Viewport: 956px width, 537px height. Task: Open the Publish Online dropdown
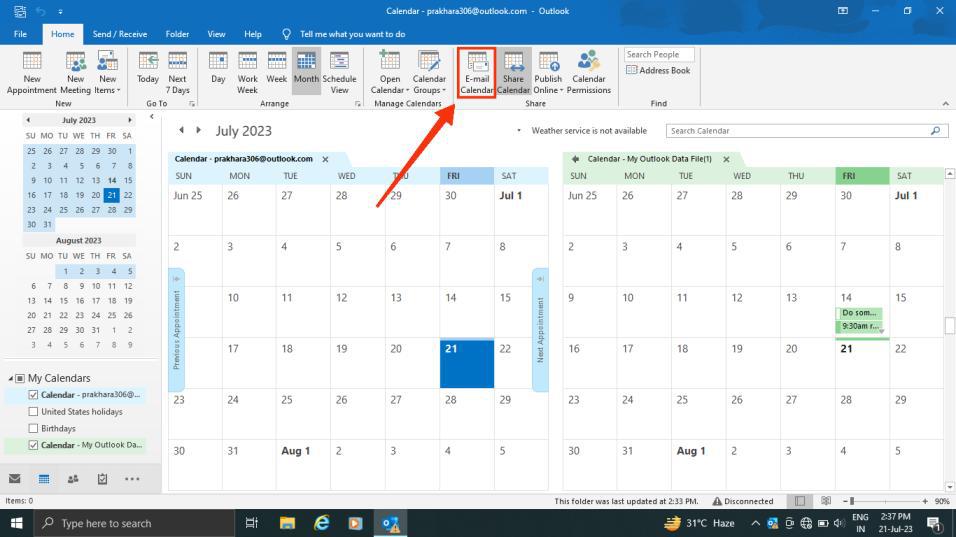pyautogui.click(x=548, y=73)
